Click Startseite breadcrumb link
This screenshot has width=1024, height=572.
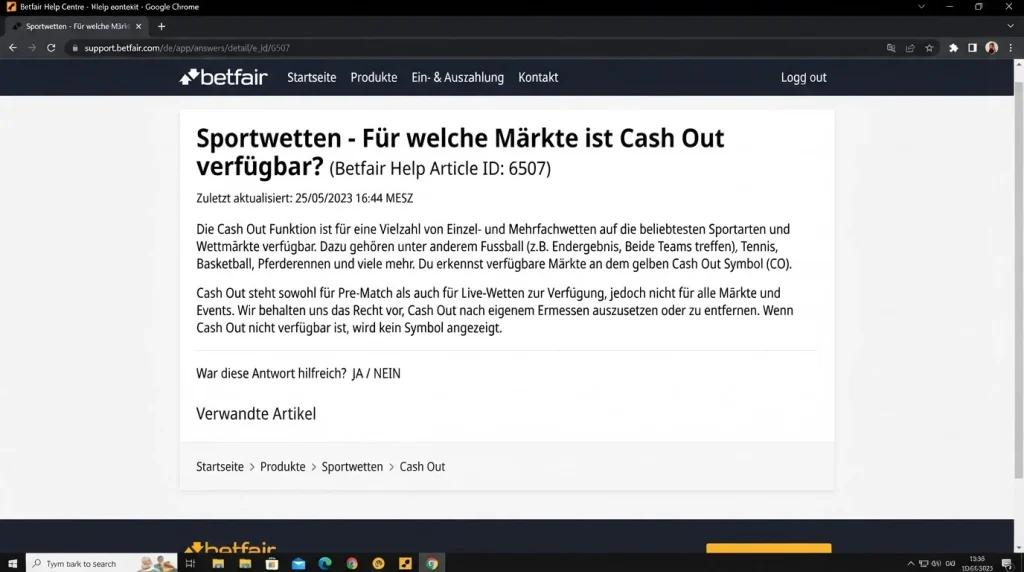tap(219, 466)
